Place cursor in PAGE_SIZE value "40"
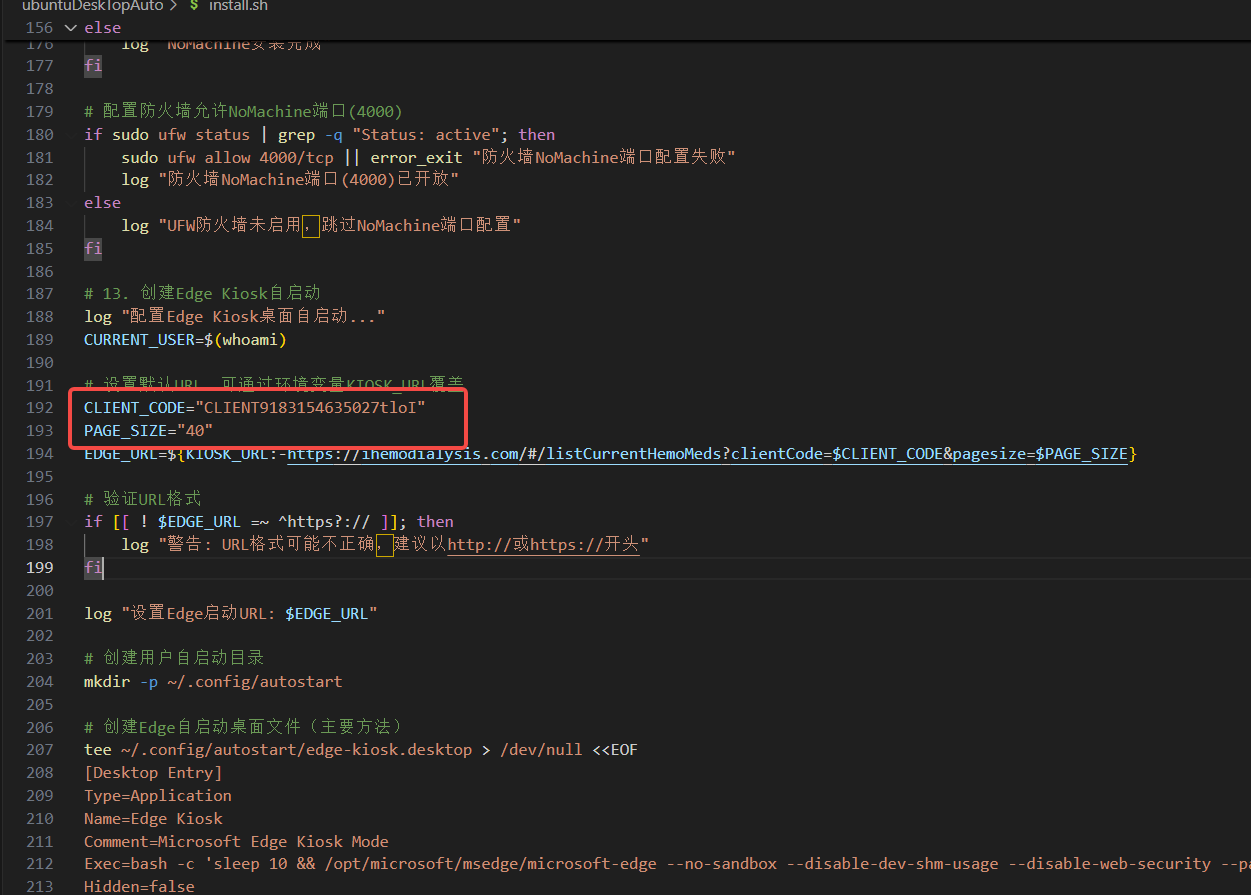 click(195, 431)
